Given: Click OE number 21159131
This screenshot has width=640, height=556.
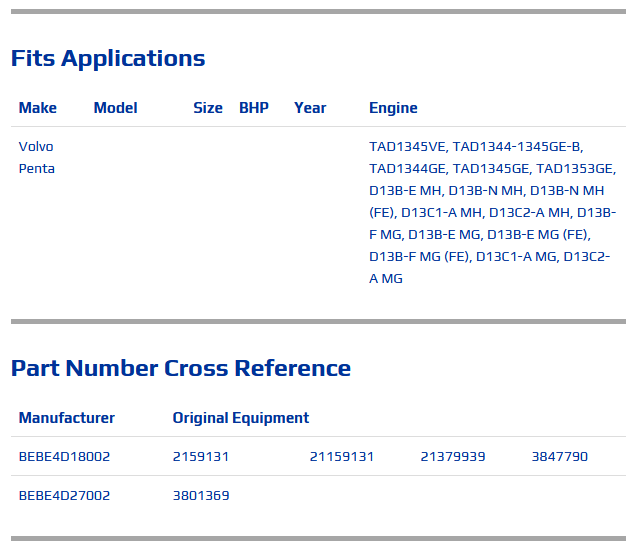Looking at the screenshot, I should (342, 456).
